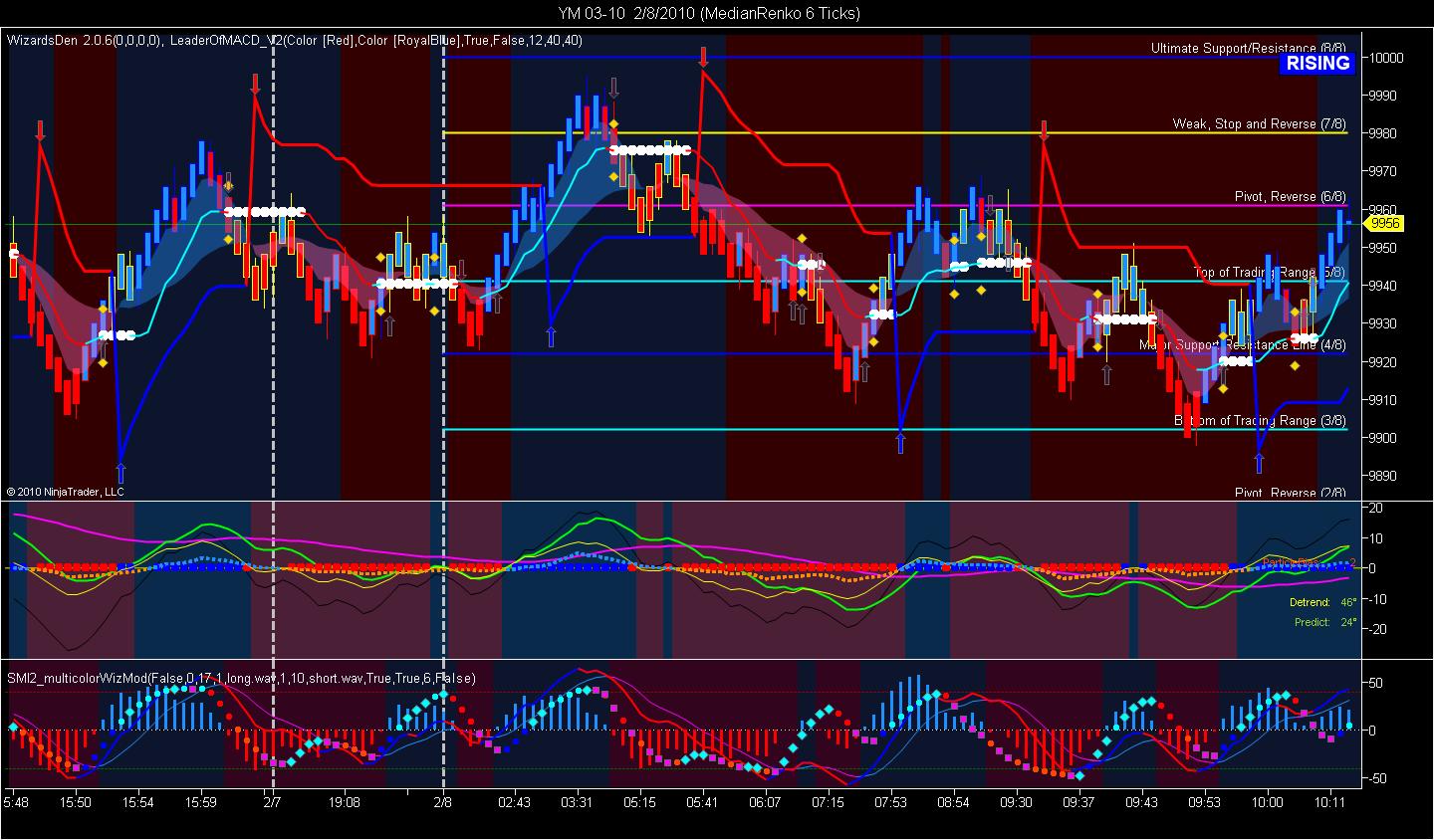
Task: Click the -50 value on the SMI panel axis
Action: pyautogui.click(x=1378, y=778)
